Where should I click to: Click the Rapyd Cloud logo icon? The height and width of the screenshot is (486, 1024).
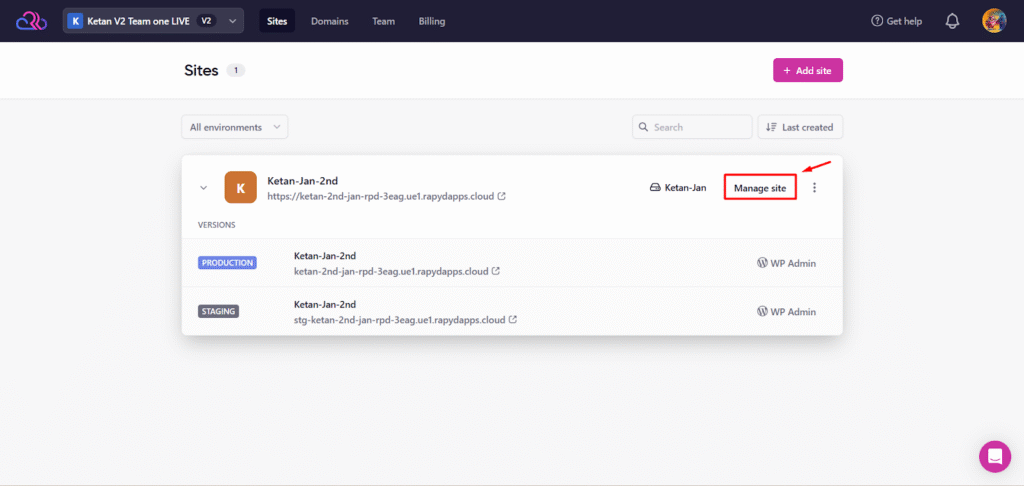click(31, 21)
